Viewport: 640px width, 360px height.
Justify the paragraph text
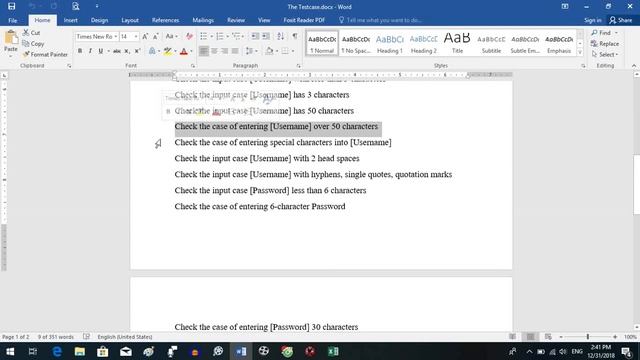point(235,51)
